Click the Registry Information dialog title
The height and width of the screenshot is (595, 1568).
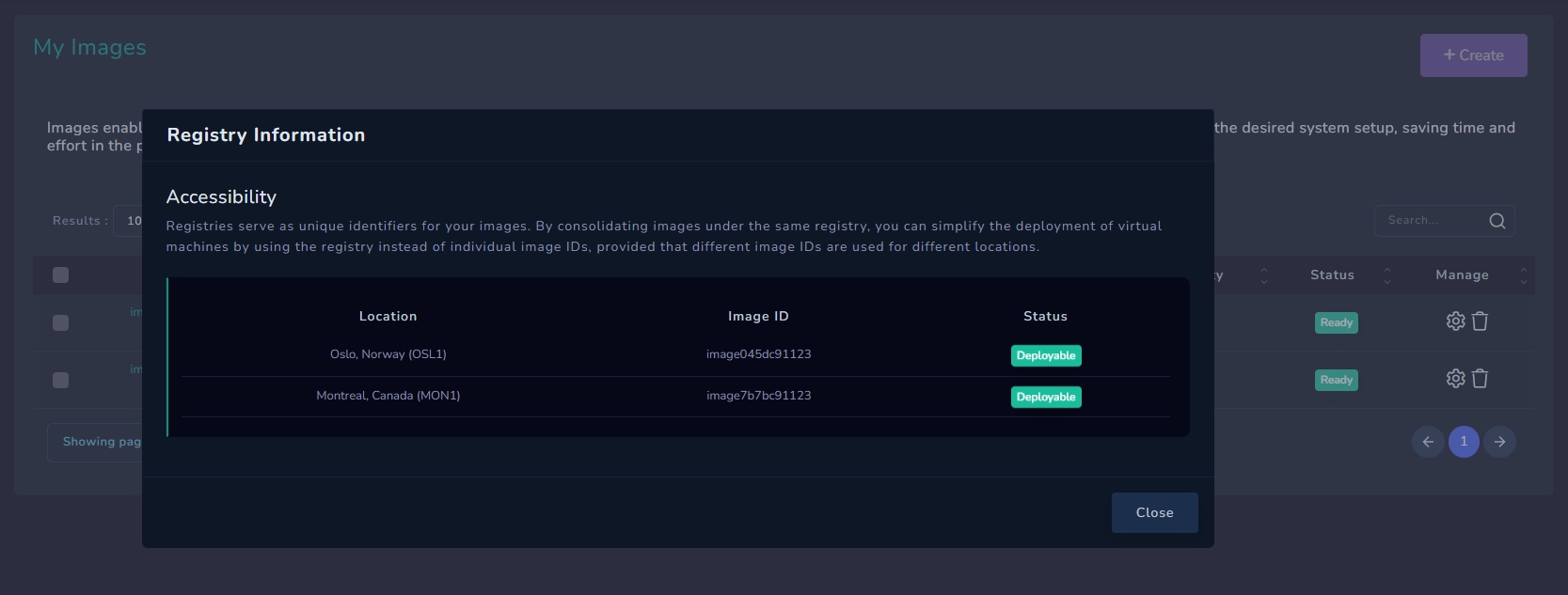point(266,134)
